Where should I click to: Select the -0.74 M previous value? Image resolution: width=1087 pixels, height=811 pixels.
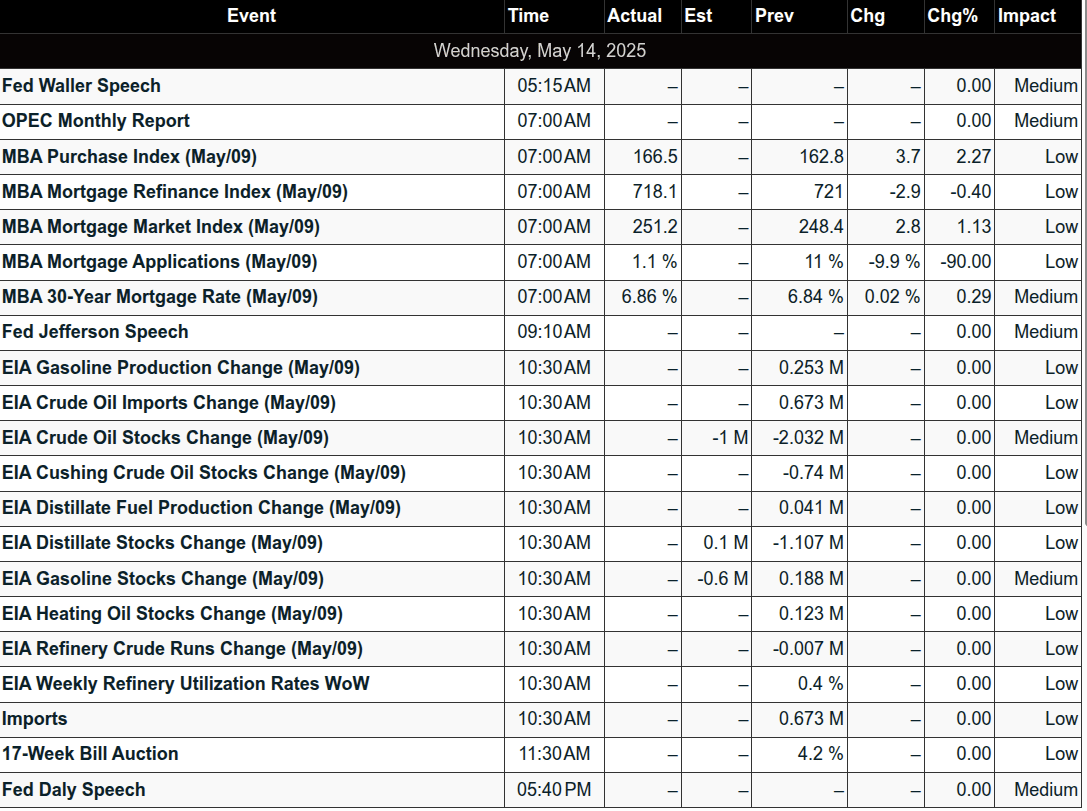tap(813, 473)
